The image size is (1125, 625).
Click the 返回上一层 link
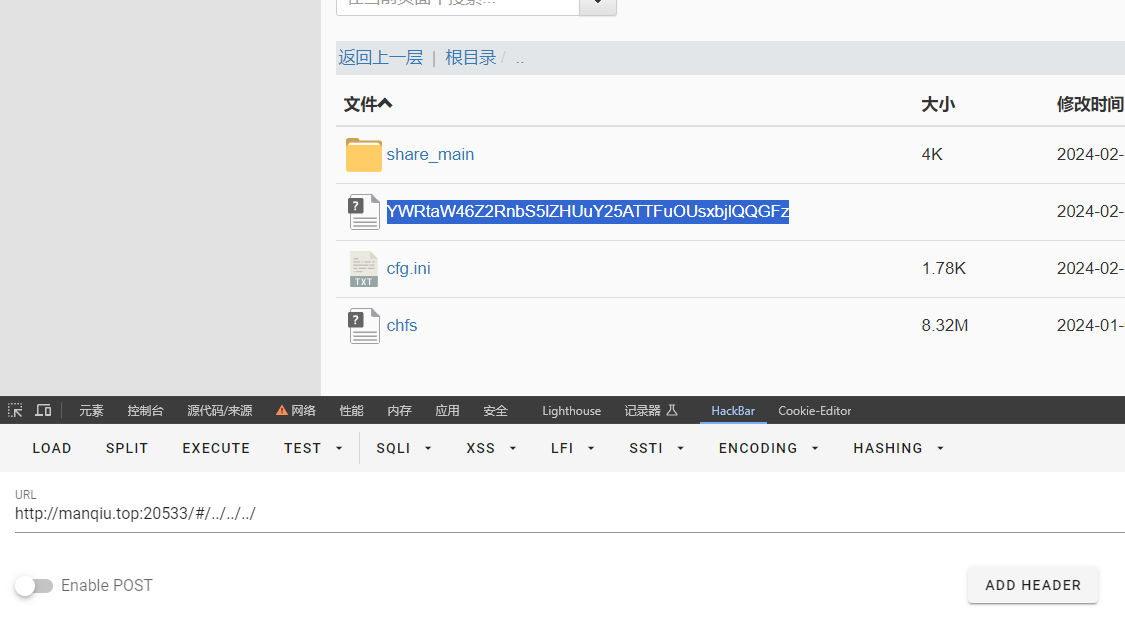pyautogui.click(x=380, y=57)
